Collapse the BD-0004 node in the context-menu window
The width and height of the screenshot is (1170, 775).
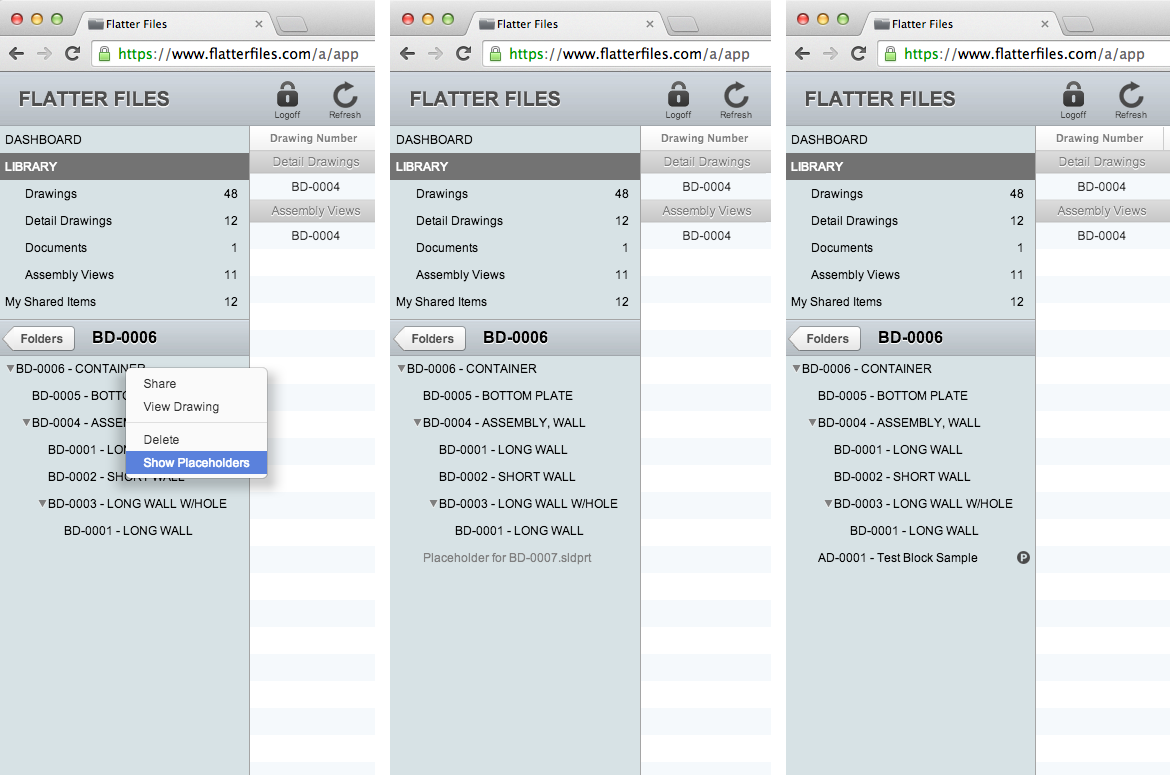tap(26, 422)
